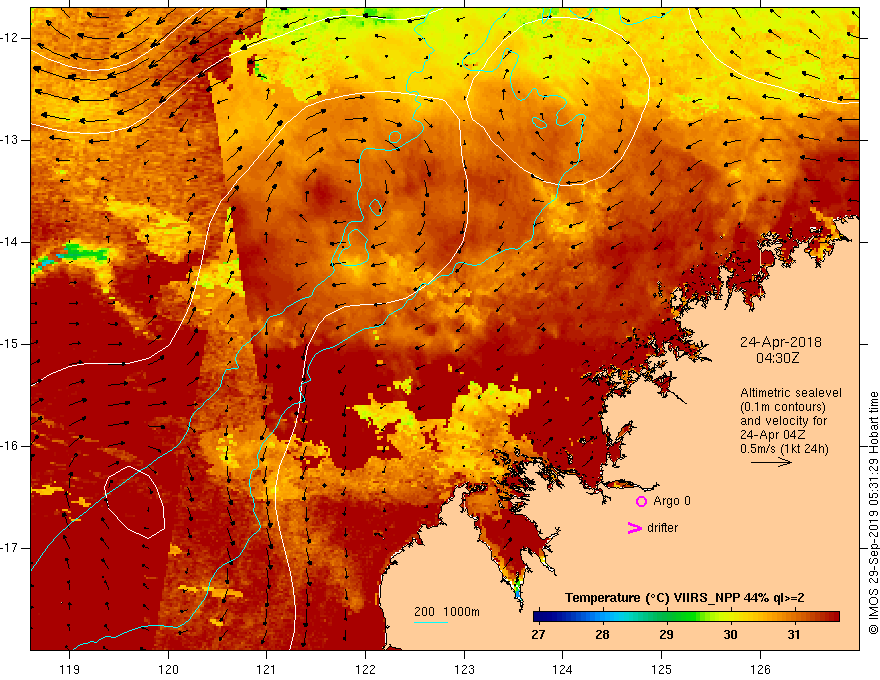
Task: Click the time label 04:30Z
Action: 777,358
